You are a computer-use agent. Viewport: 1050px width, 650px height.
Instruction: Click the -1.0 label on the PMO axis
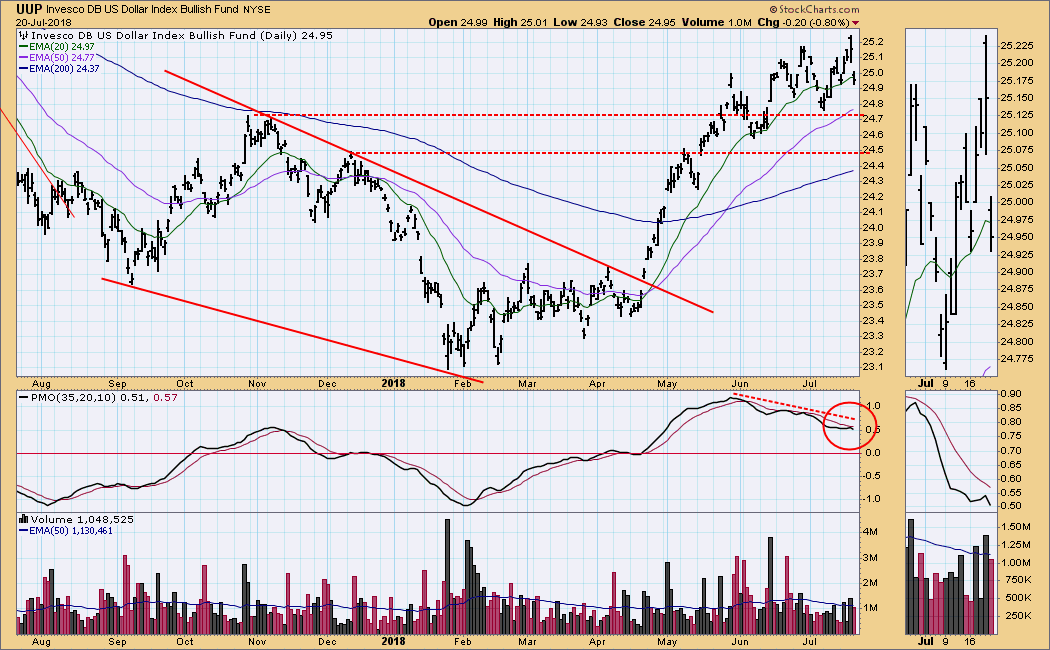[x=874, y=499]
